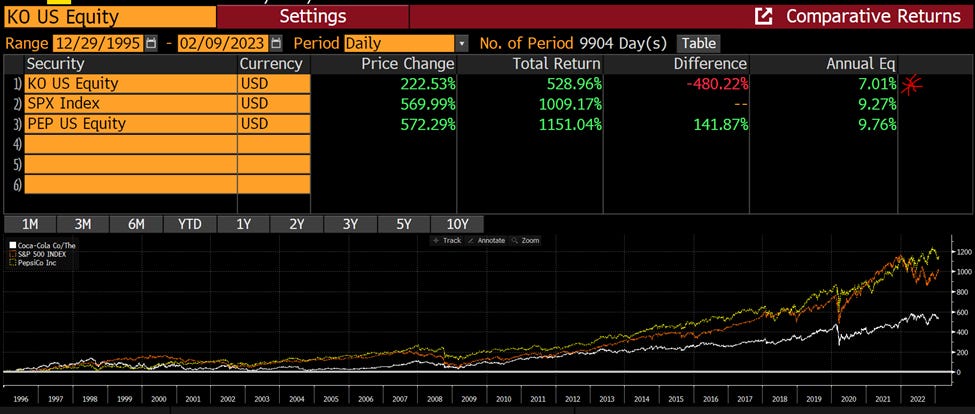The height and width of the screenshot is (414, 975).
Task: Click pop-out icon next to Comparative Returns
Action: coord(762,16)
